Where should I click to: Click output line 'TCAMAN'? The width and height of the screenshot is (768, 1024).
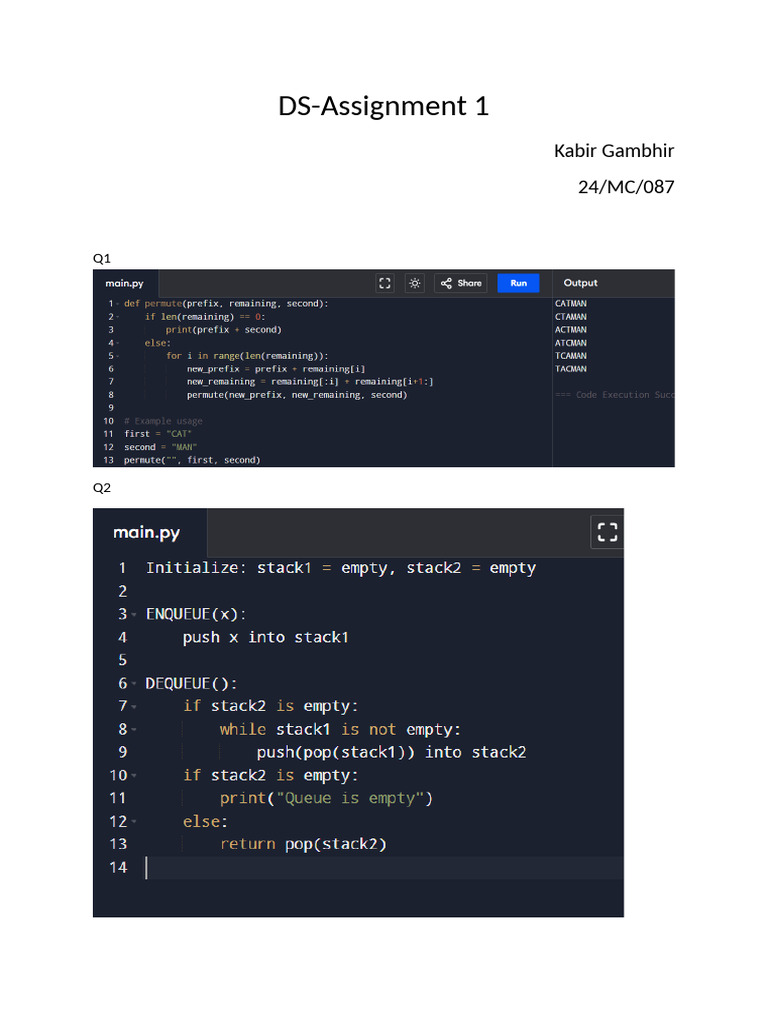pyautogui.click(x=571, y=356)
